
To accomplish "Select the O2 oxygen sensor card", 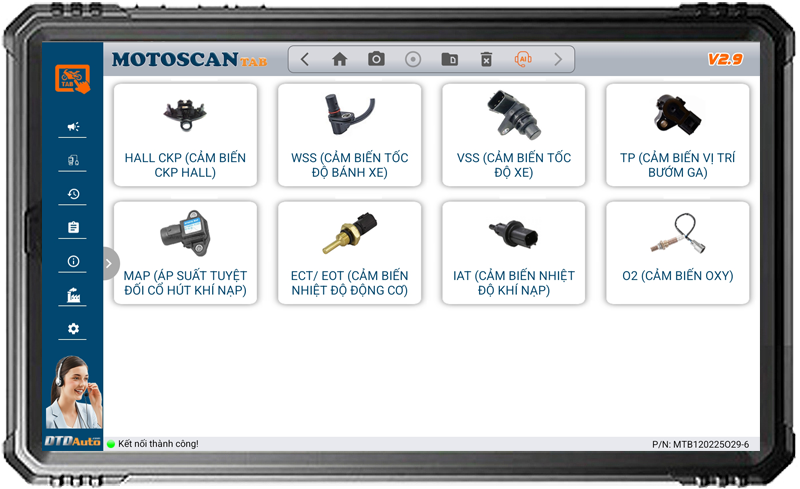I will pyautogui.click(x=678, y=253).
